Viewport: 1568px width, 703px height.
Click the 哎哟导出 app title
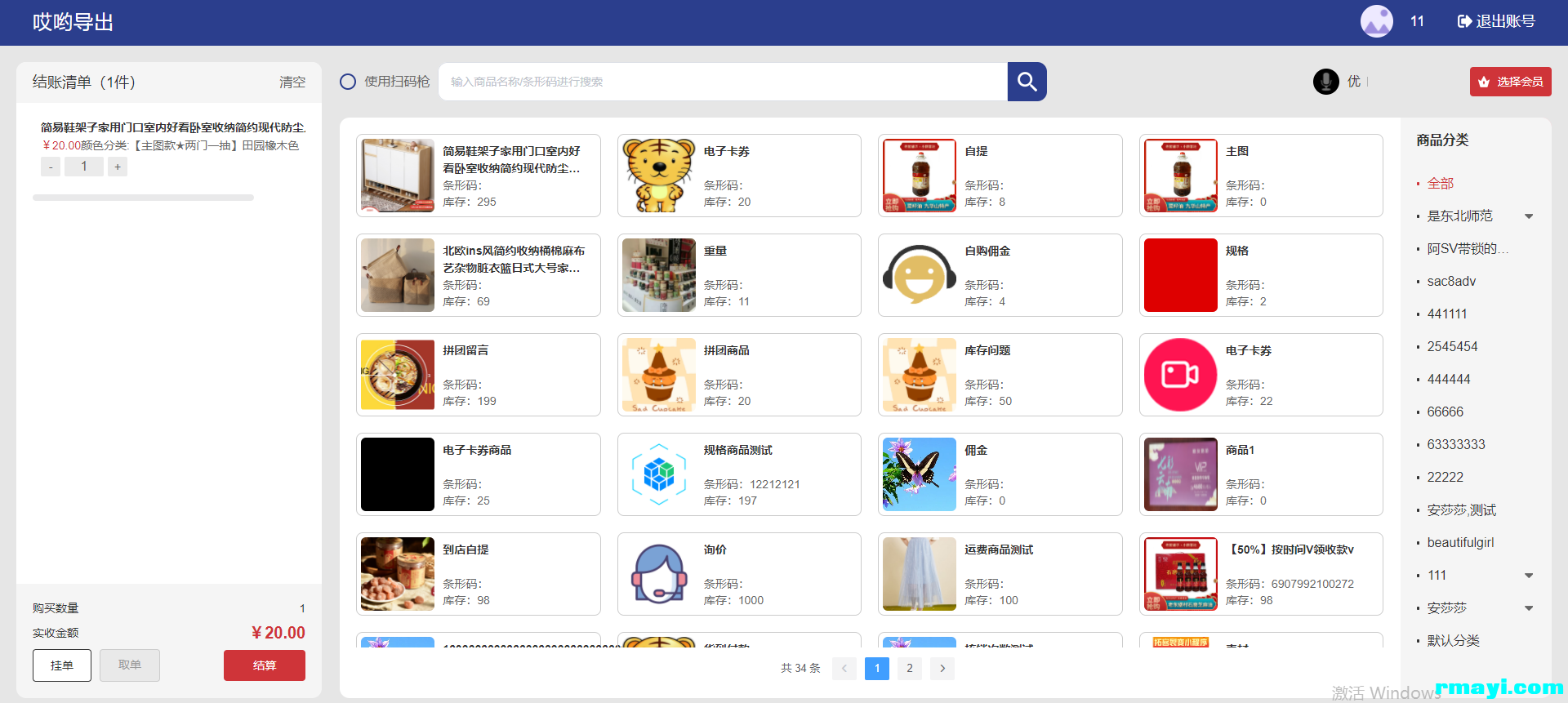73,22
